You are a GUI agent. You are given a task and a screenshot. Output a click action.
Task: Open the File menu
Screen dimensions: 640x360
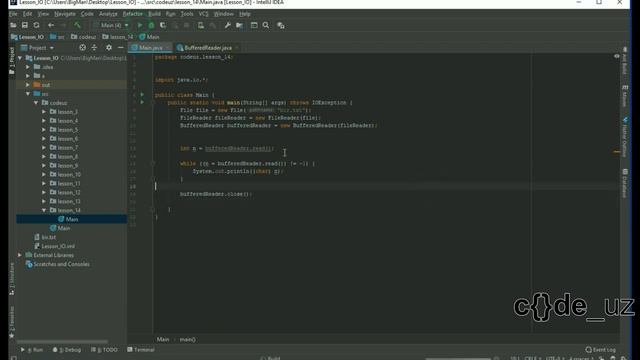point(13,14)
